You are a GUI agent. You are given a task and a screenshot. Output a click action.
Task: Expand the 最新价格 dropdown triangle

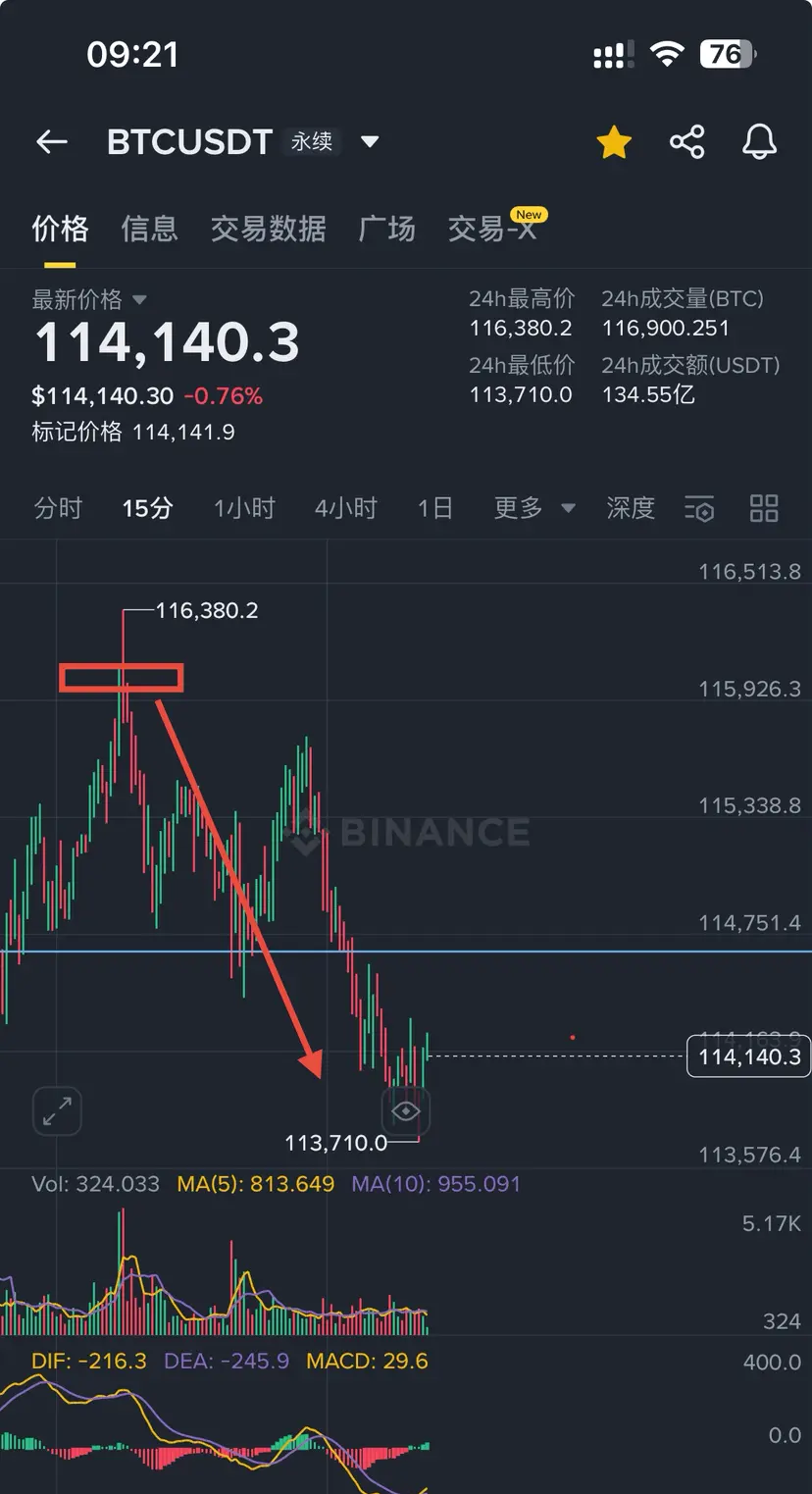(x=139, y=299)
